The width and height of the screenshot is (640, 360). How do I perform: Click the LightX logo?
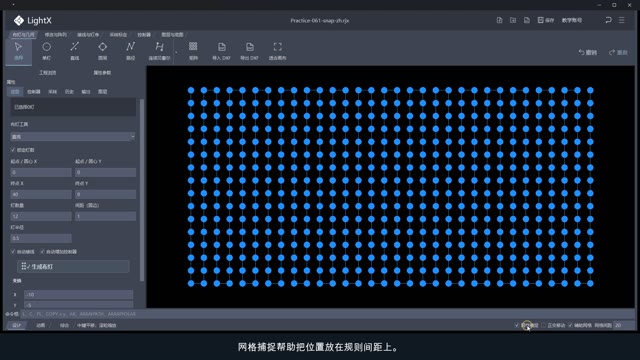pos(32,20)
